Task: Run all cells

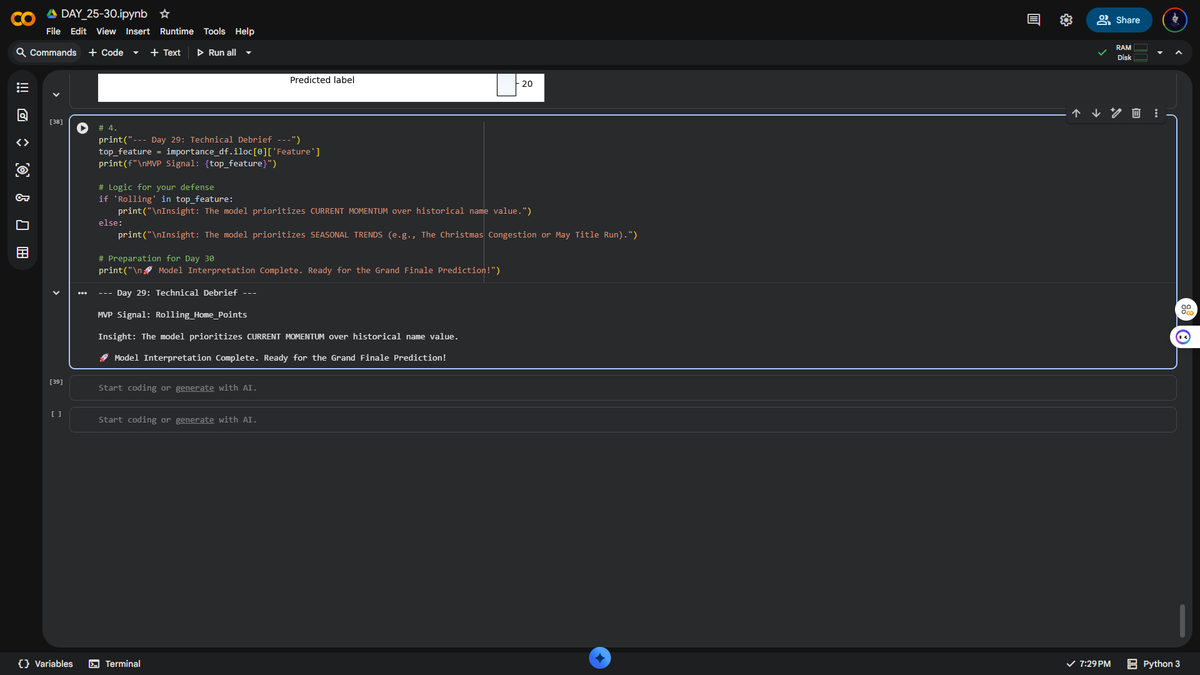Action: click(217, 52)
